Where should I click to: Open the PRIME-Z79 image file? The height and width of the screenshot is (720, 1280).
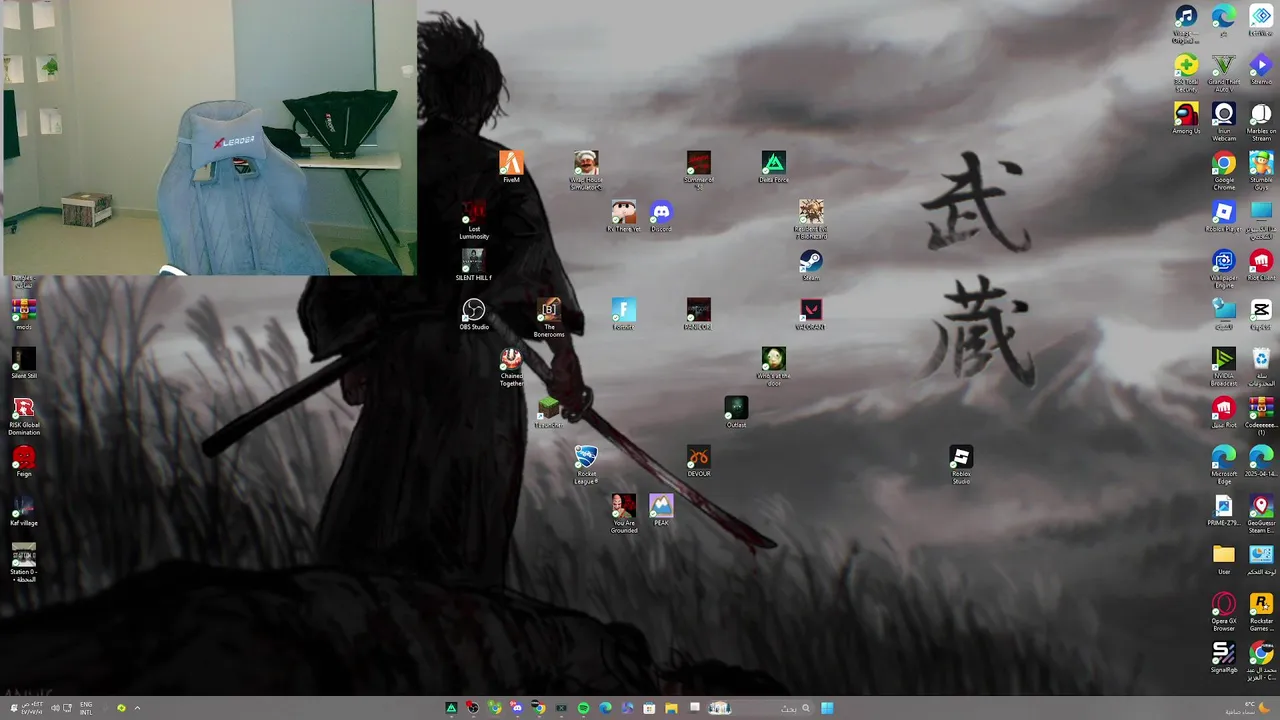(1224, 510)
